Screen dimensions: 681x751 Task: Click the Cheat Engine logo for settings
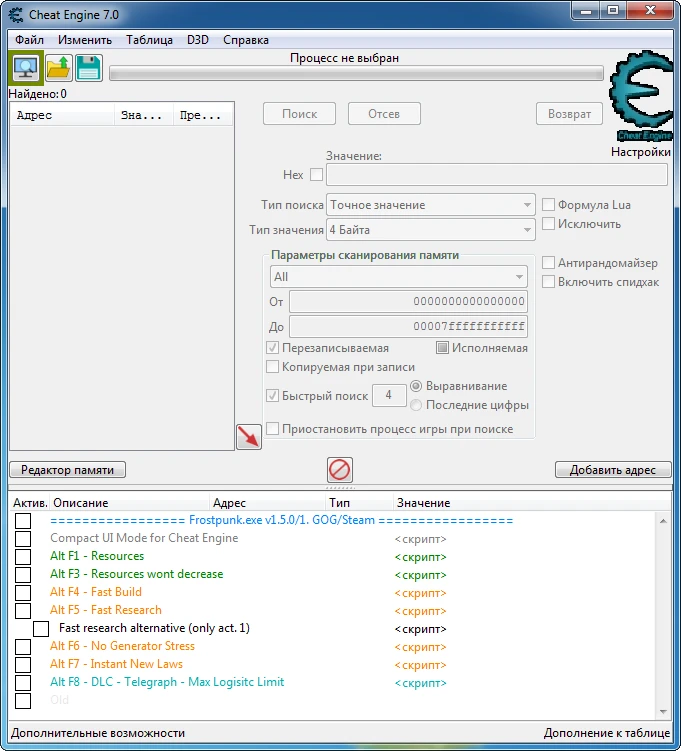(x=641, y=96)
